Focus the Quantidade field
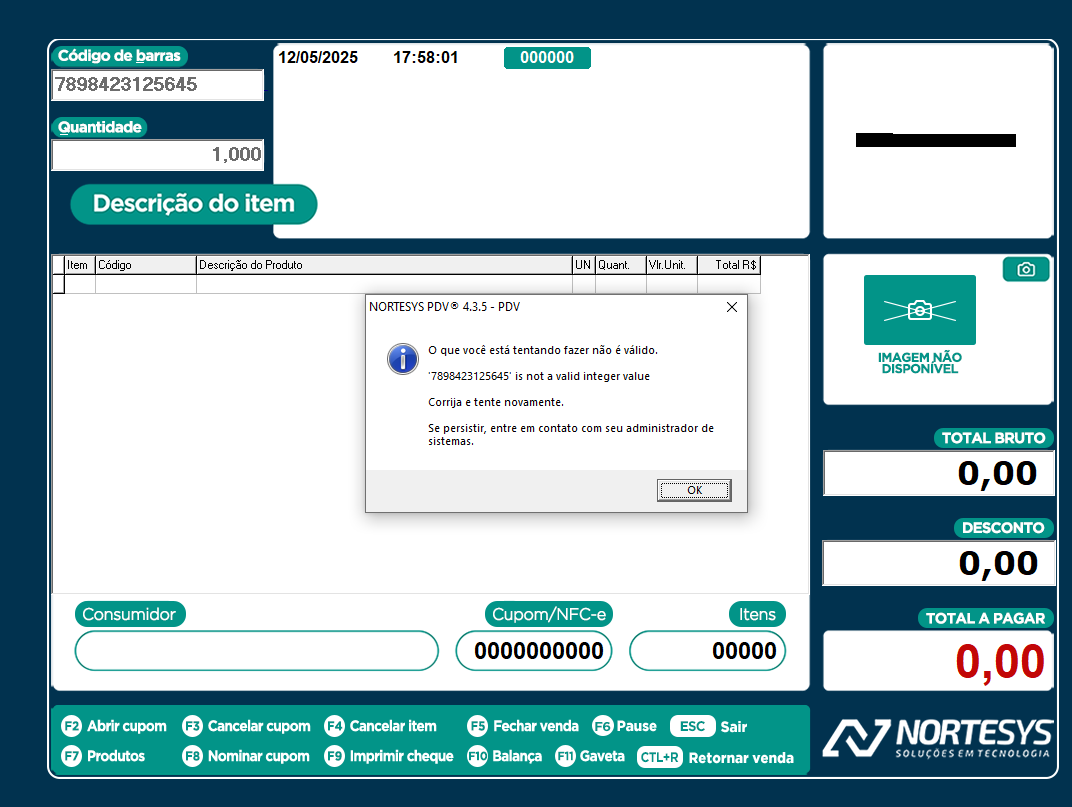 point(157,155)
